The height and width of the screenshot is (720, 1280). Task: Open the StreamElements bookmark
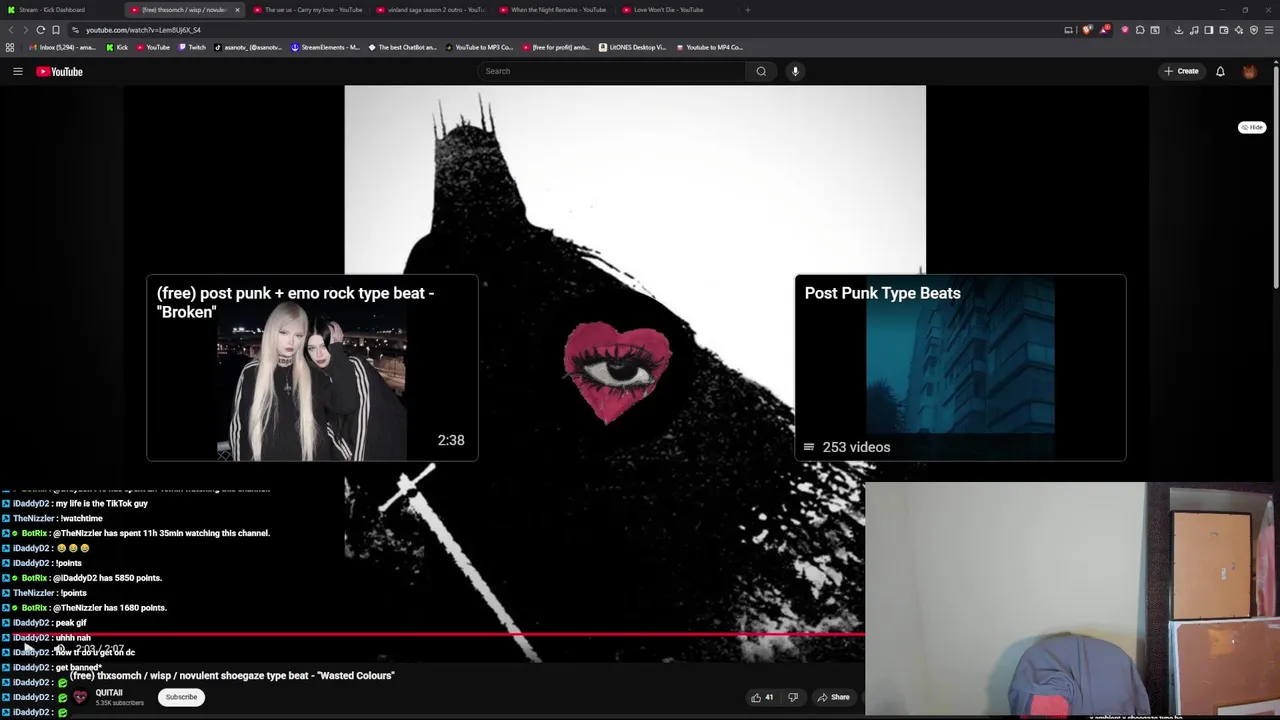(325, 47)
